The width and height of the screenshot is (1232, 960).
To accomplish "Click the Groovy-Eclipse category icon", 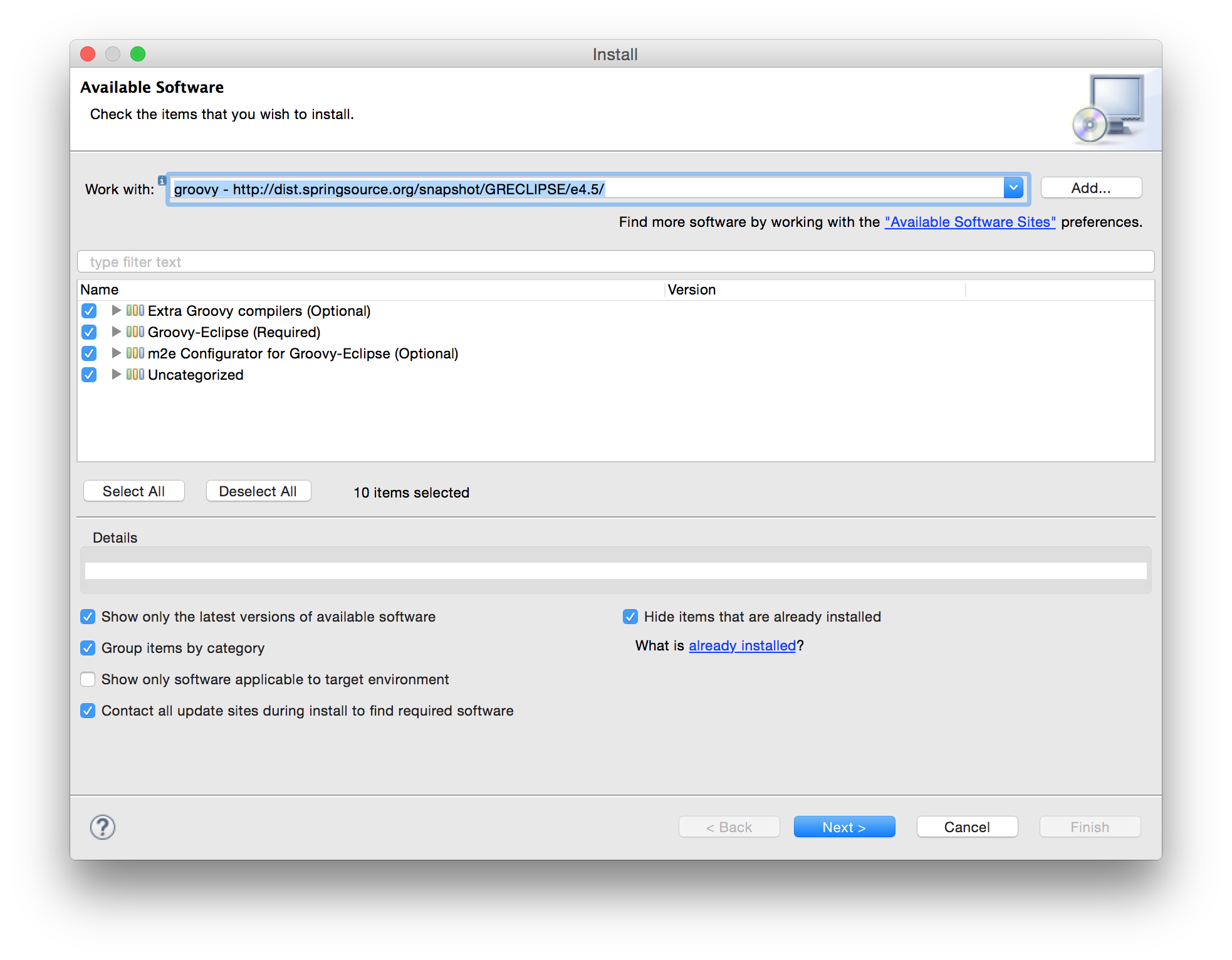I will tap(135, 332).
